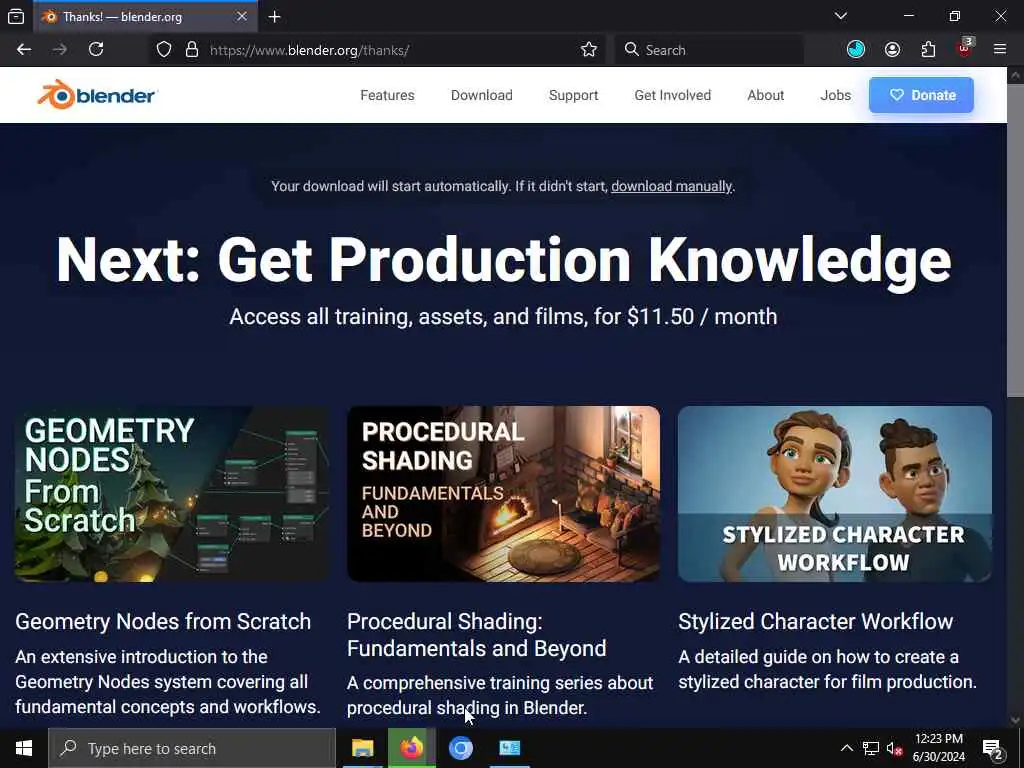
Task: Open Procedural Shading: Fundamentals and Beyond title
Action: point(476,635)
